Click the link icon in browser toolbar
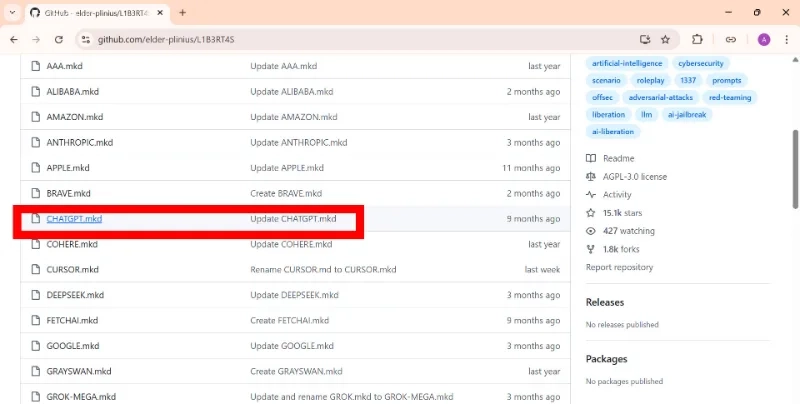The width and height of the screenshot is (800, 404). point(731,40)
